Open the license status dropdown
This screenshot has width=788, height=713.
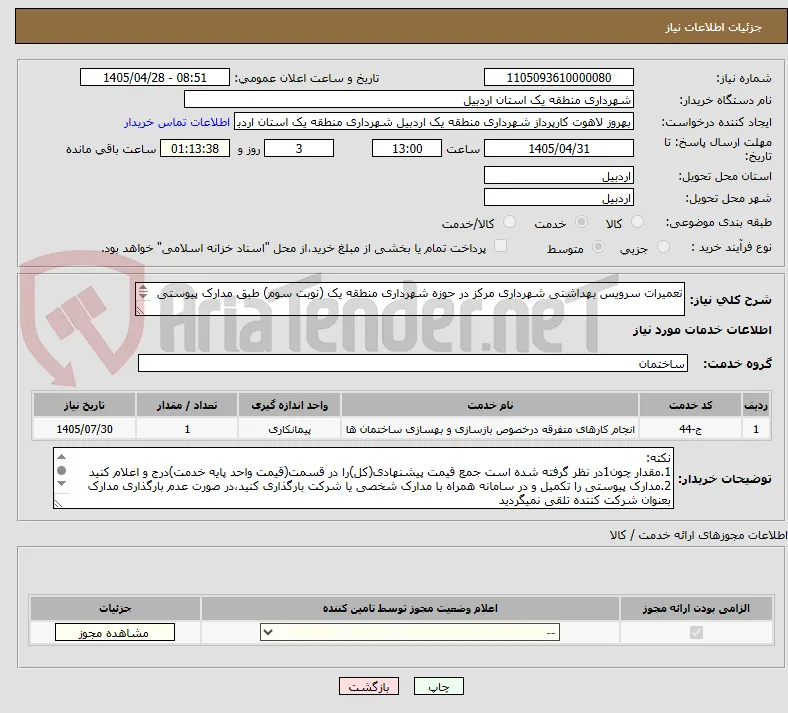click(x=410, y=632)
